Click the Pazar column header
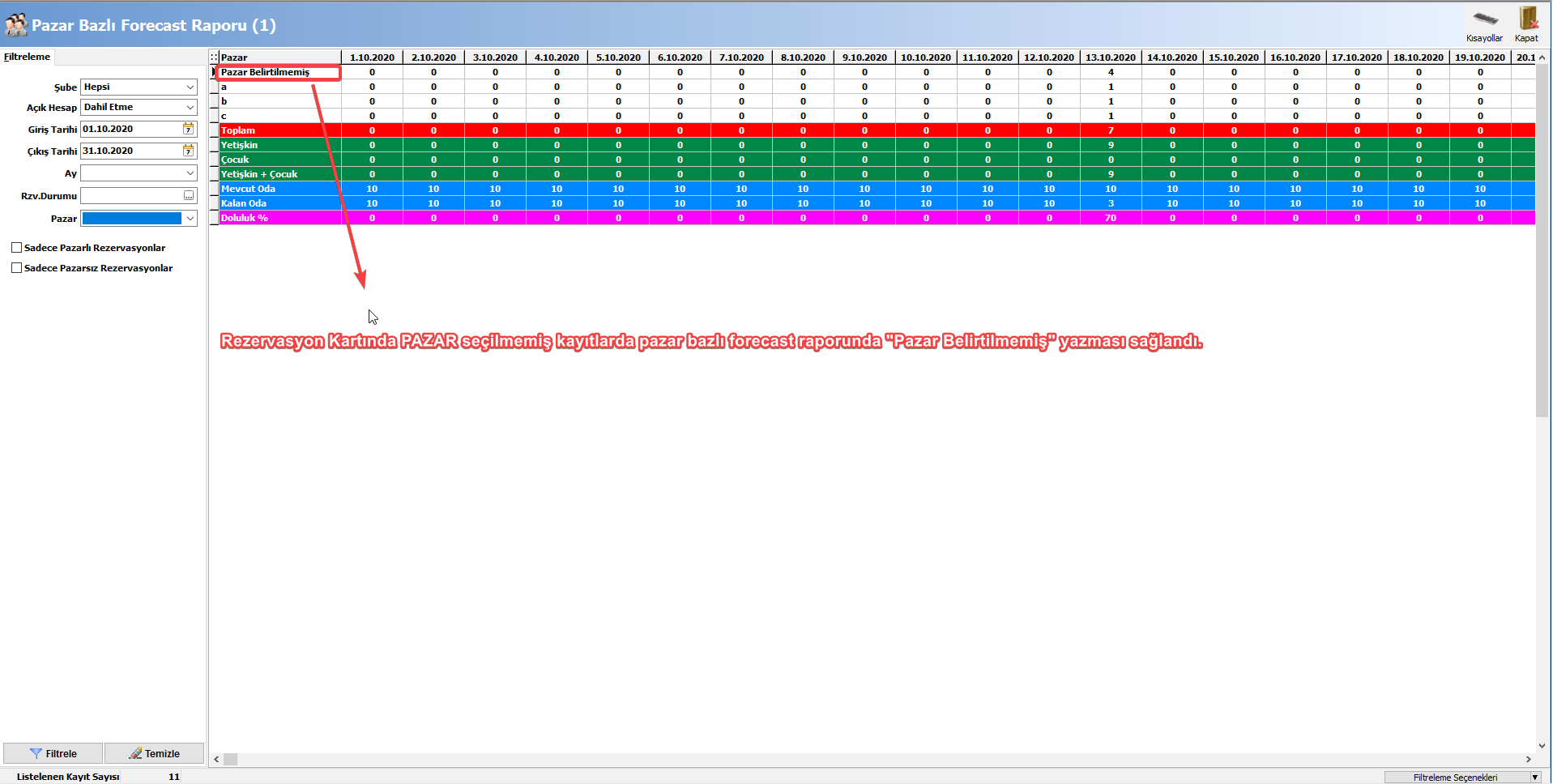 tap(279, 58)
